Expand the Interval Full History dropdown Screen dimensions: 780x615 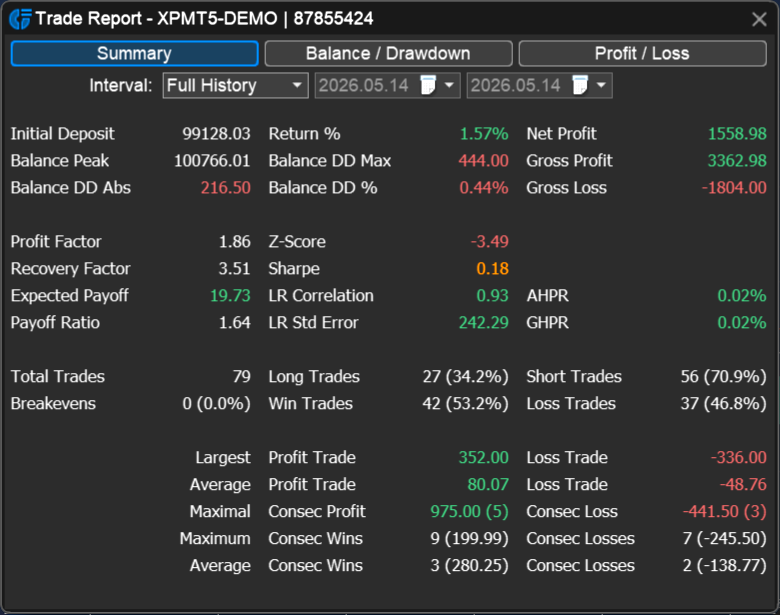click(x=235, y=85)
